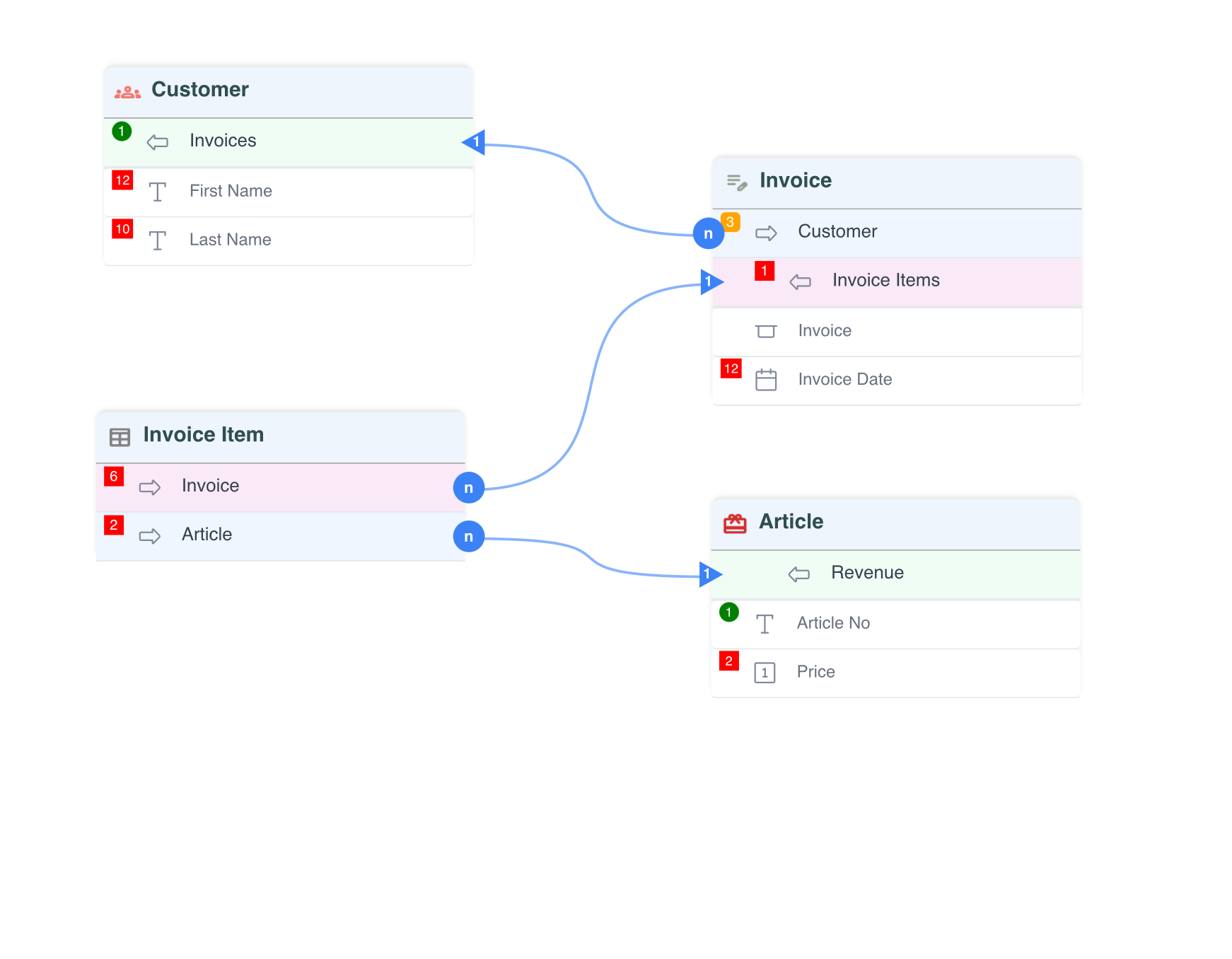Image resolution: width=1232 pixels, height=959 pixels.
Task: Click the text type icon beside First Name
Action: (x=157, y=192)
